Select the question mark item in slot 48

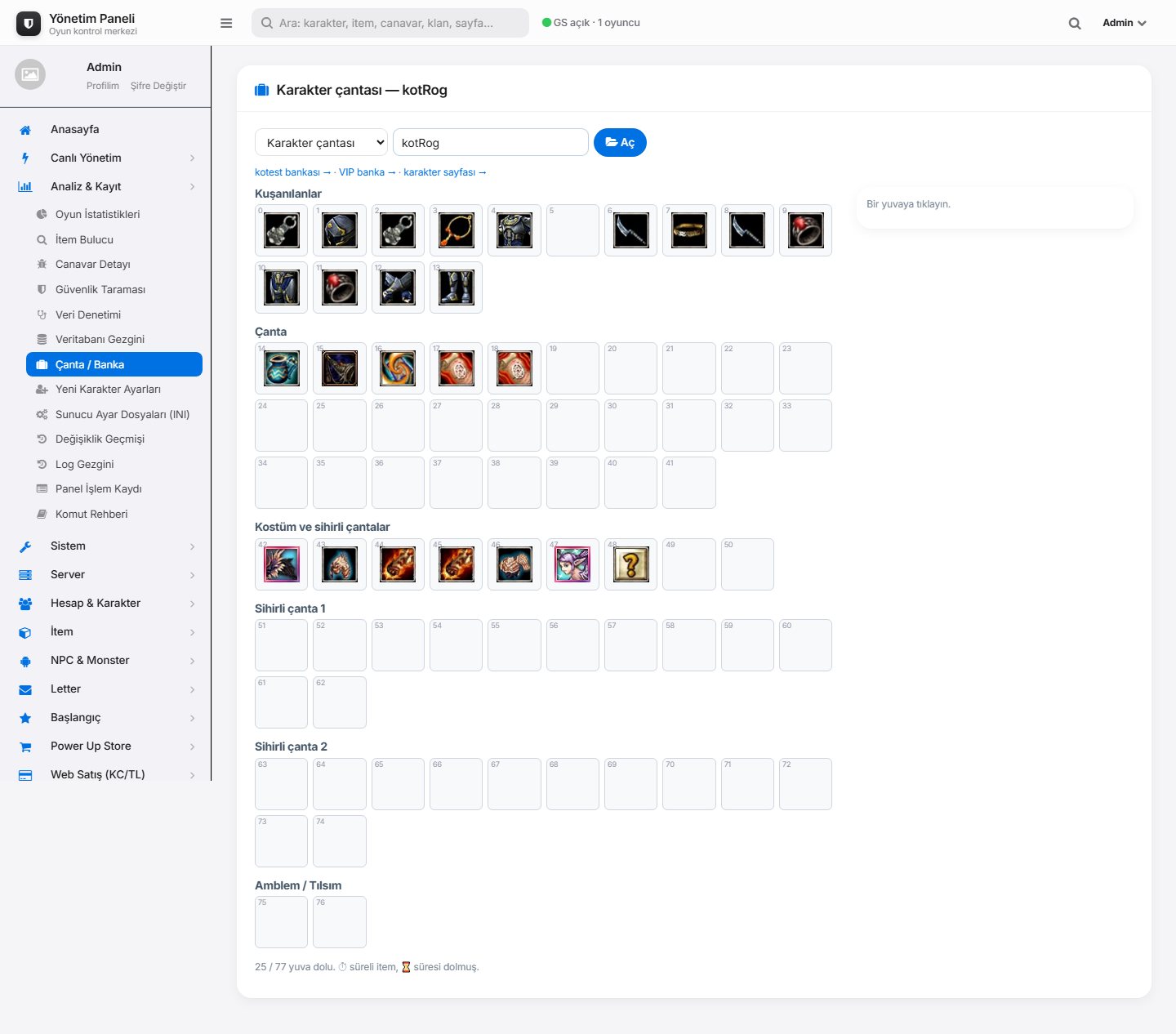pyautogui.click(x=630, y=564)
